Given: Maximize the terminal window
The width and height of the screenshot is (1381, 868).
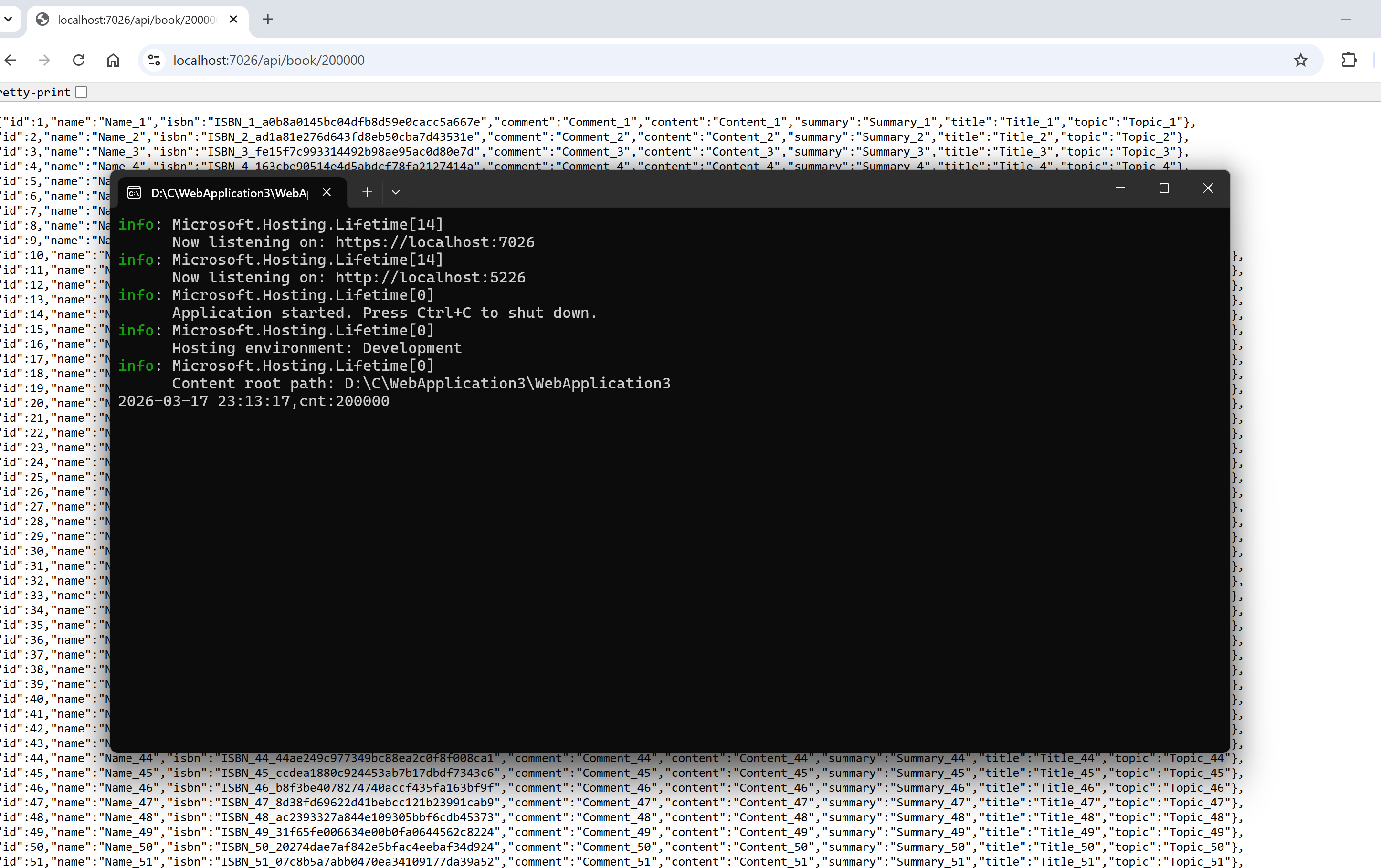Looking at the screenshot, I should coord(1164,188).
